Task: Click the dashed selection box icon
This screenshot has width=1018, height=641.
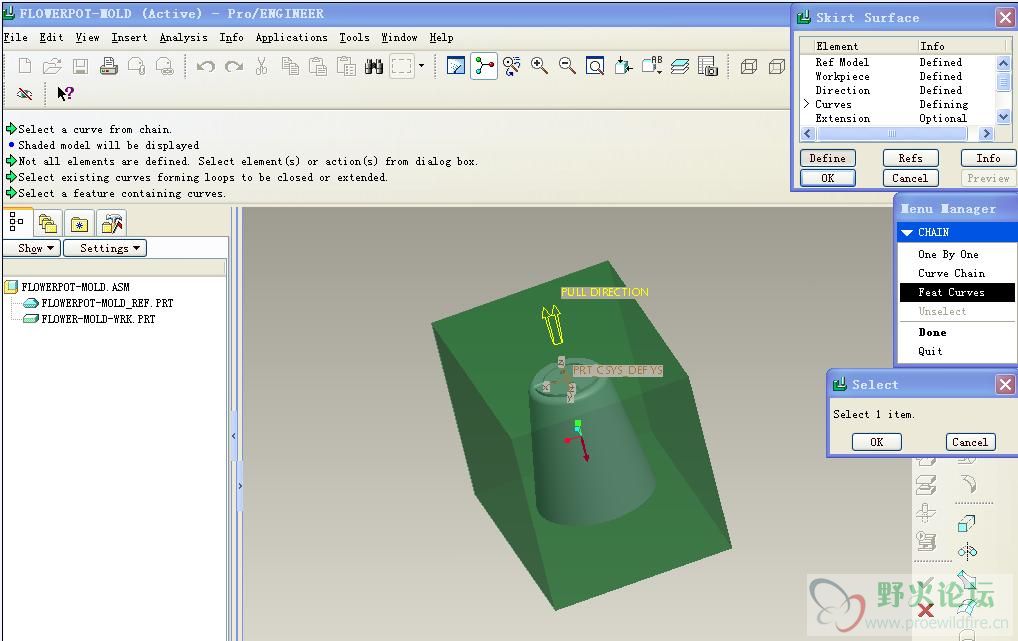Action: 402,66
